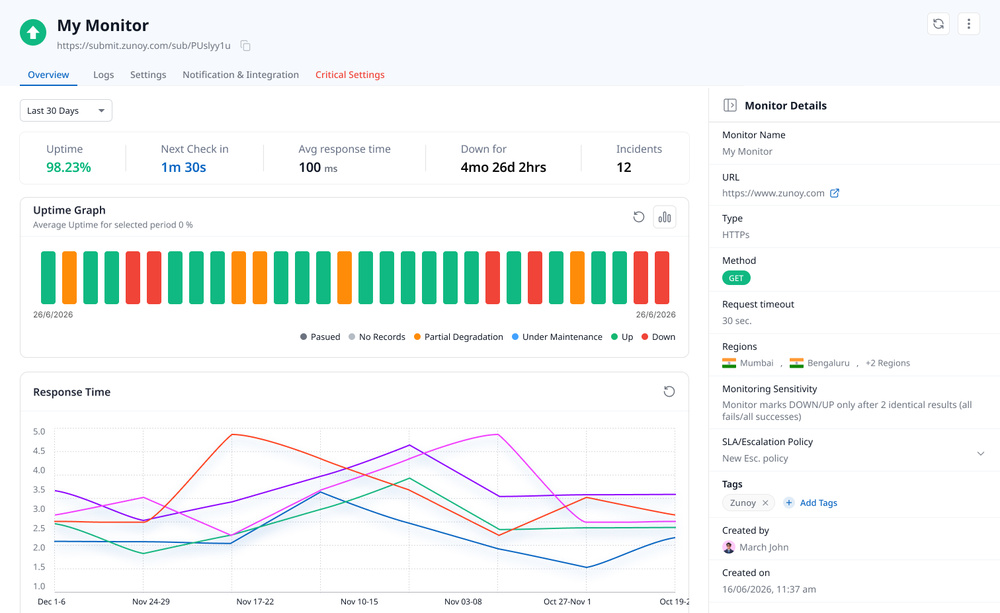The width and height of the screenshot is (1000, 613).
Task: Expand the SLA/Escalation Policy section
Action: (980, 454)
